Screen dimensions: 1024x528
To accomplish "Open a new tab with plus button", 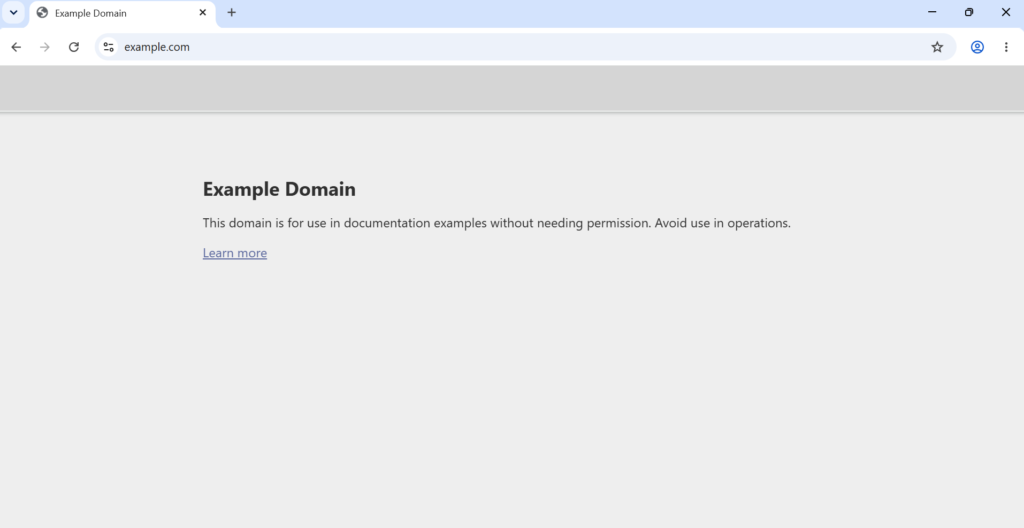I will tap(231, 12).
